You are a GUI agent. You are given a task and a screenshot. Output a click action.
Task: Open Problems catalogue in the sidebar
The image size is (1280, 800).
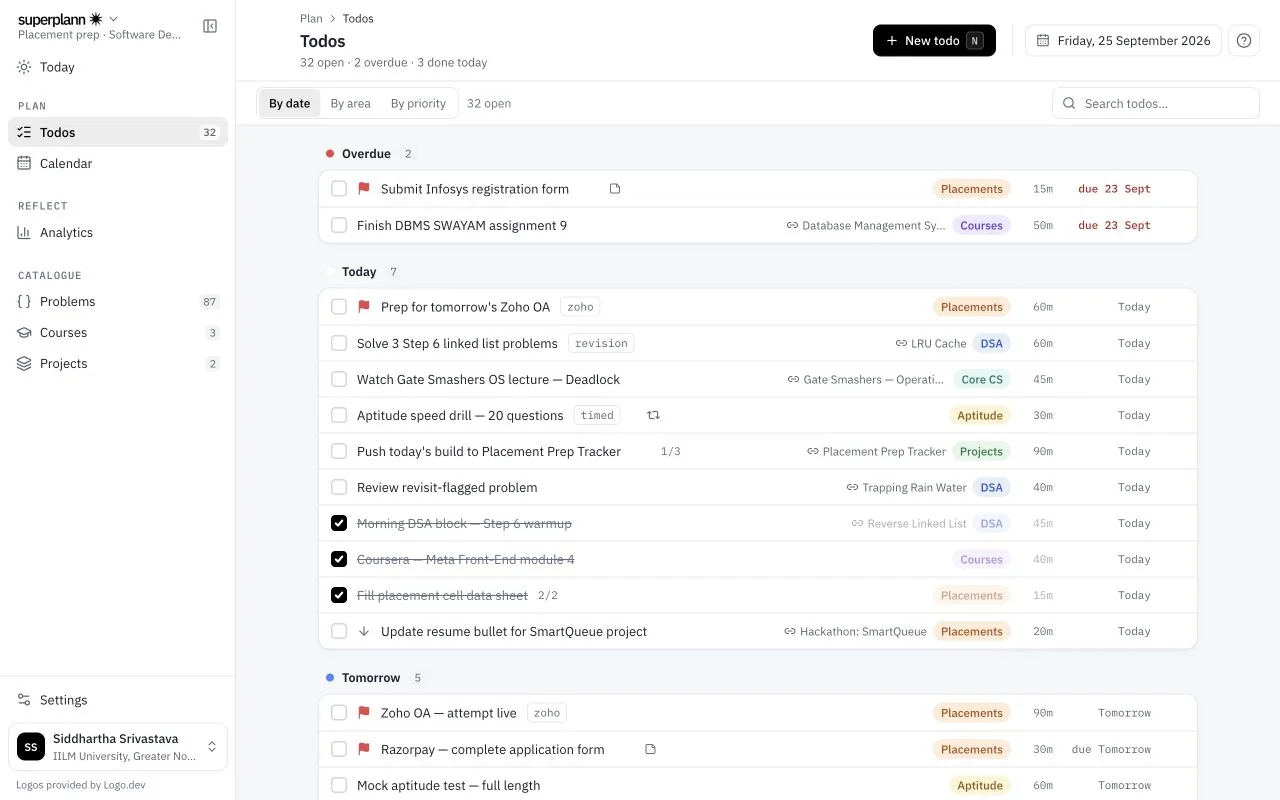point(118,301)
